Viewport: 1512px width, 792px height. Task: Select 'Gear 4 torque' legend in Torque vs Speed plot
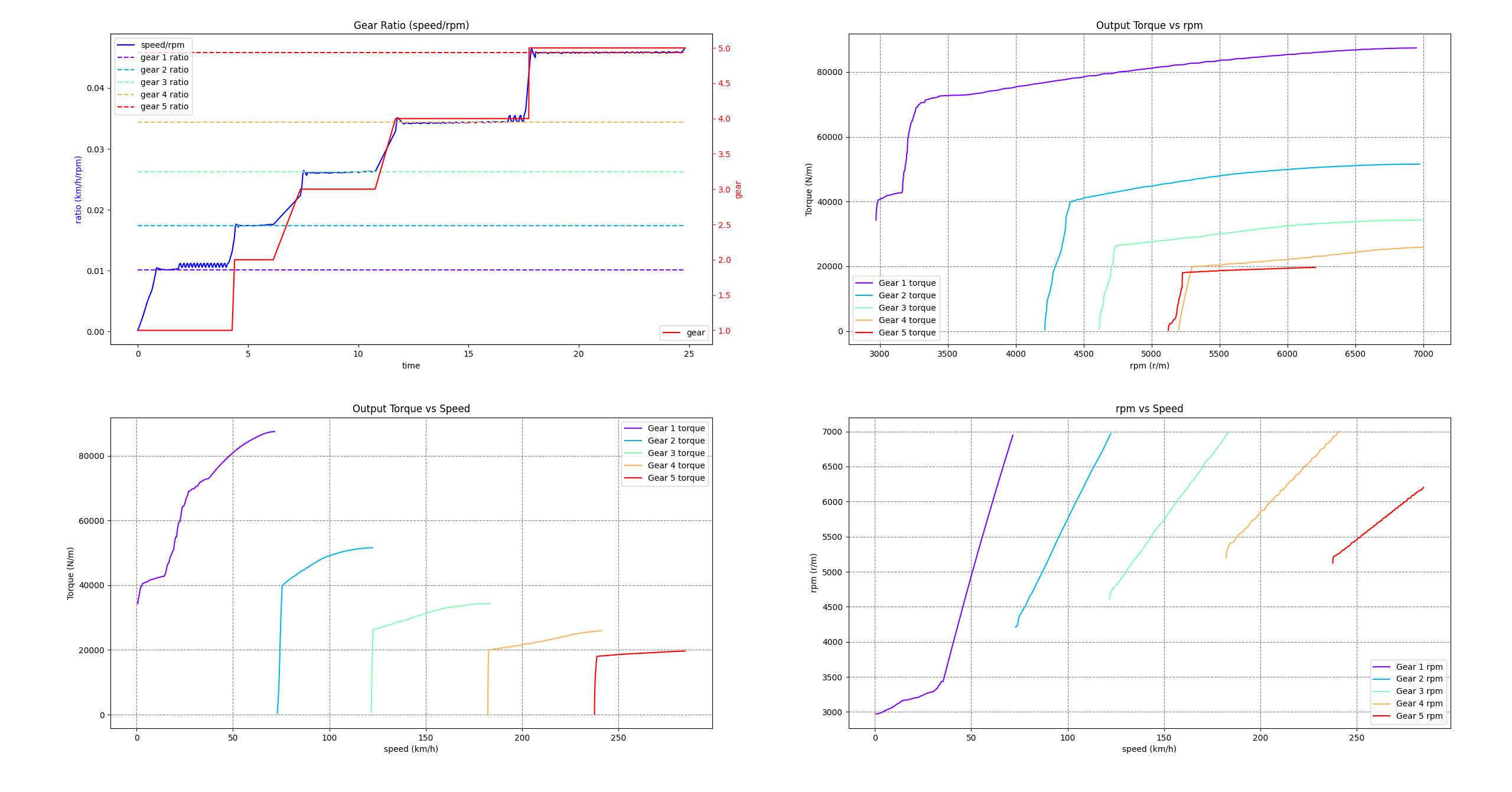pyautogui.click(x=664, y=465)
